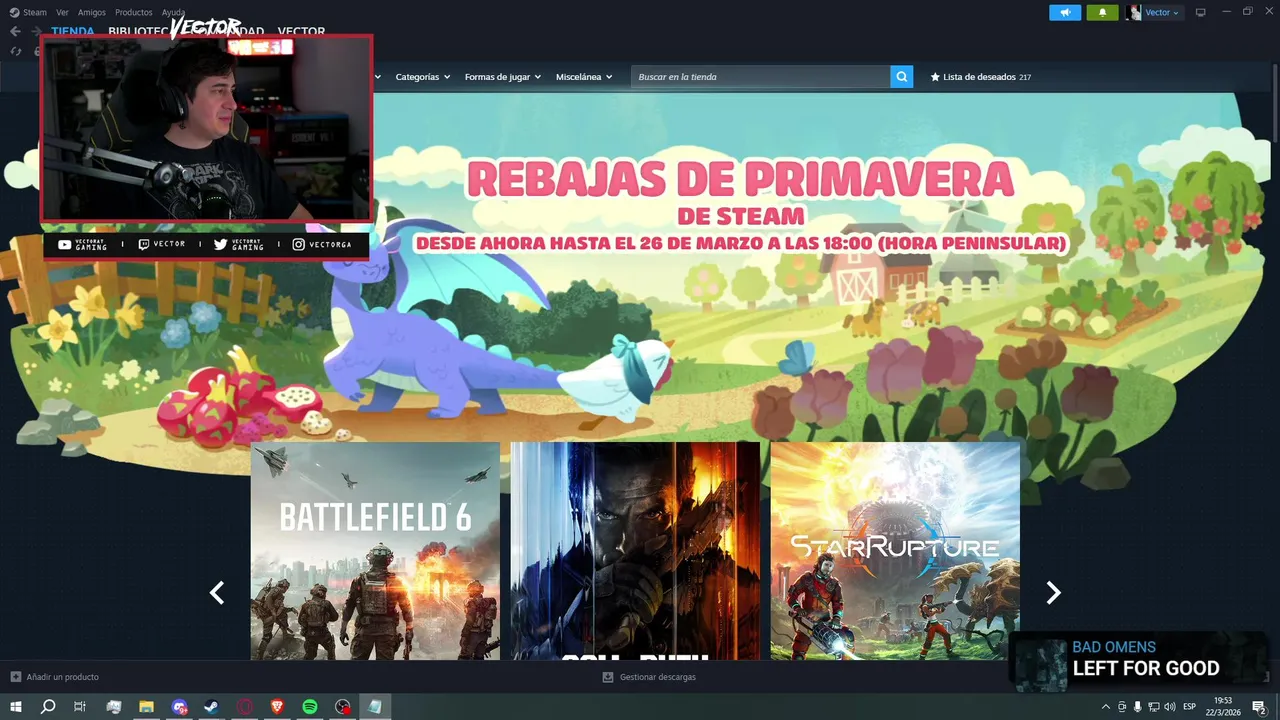1280x720 pixels.
Task: Click the Bad Omens Left For Good song widget
Action: pos(1139,660)
